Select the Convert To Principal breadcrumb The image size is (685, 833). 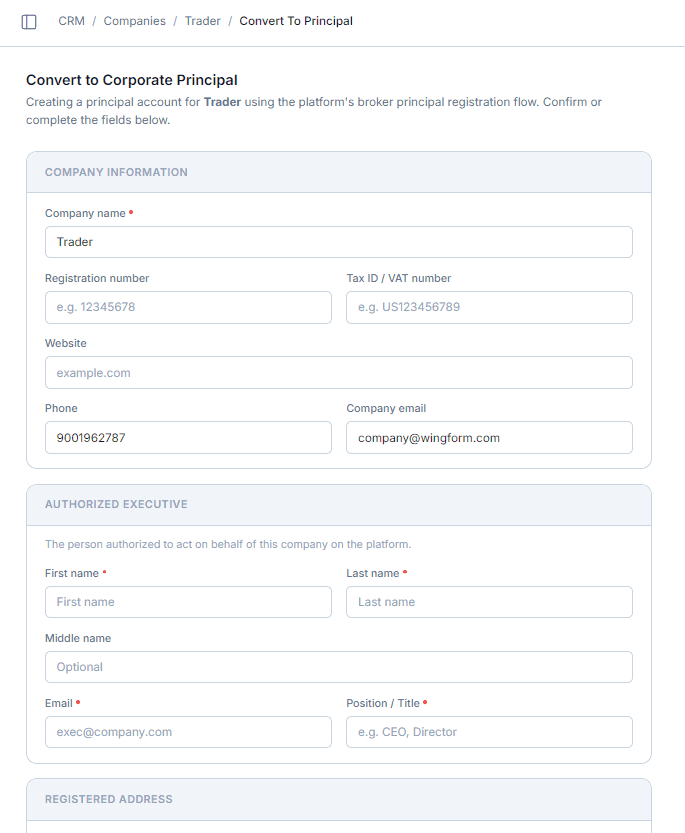click(296, 21)
